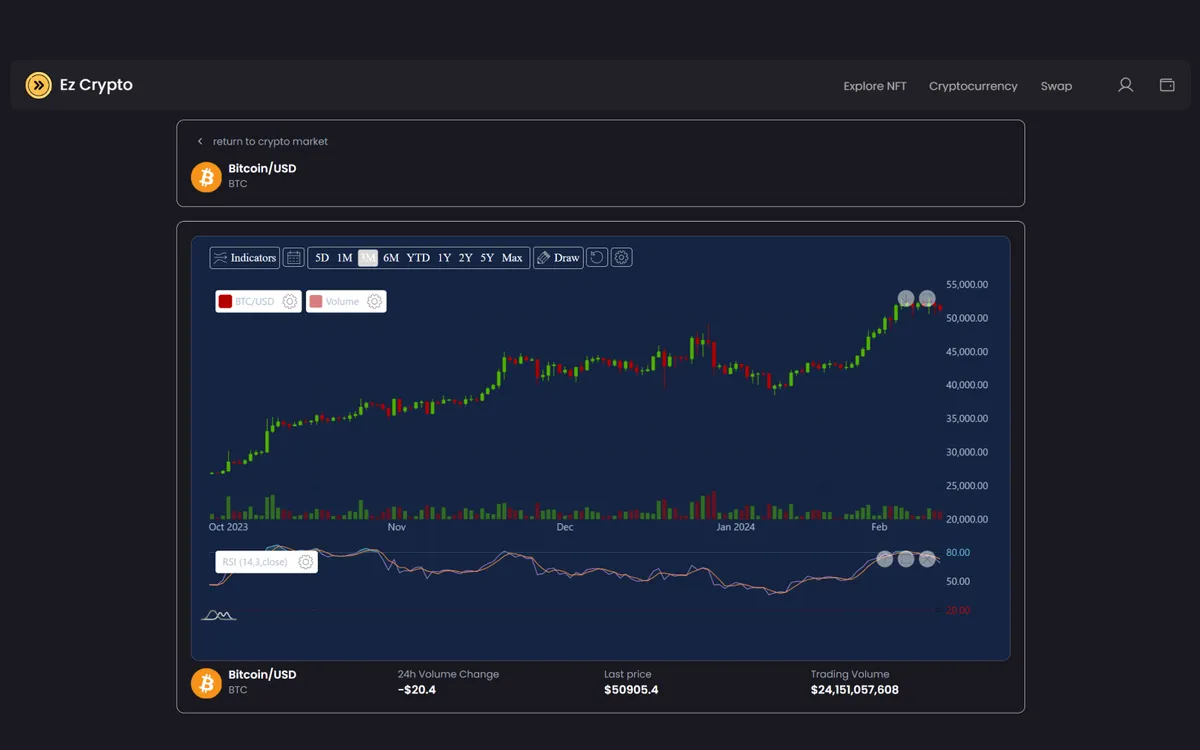Image resolution: width=1200 pixels, height=750 pixels.
Task: Select the YTD time range
Action: coord(418,258)
